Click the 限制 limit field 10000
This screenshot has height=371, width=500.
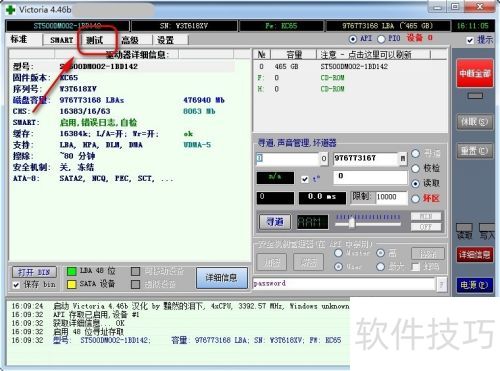(x=392, y=197)
